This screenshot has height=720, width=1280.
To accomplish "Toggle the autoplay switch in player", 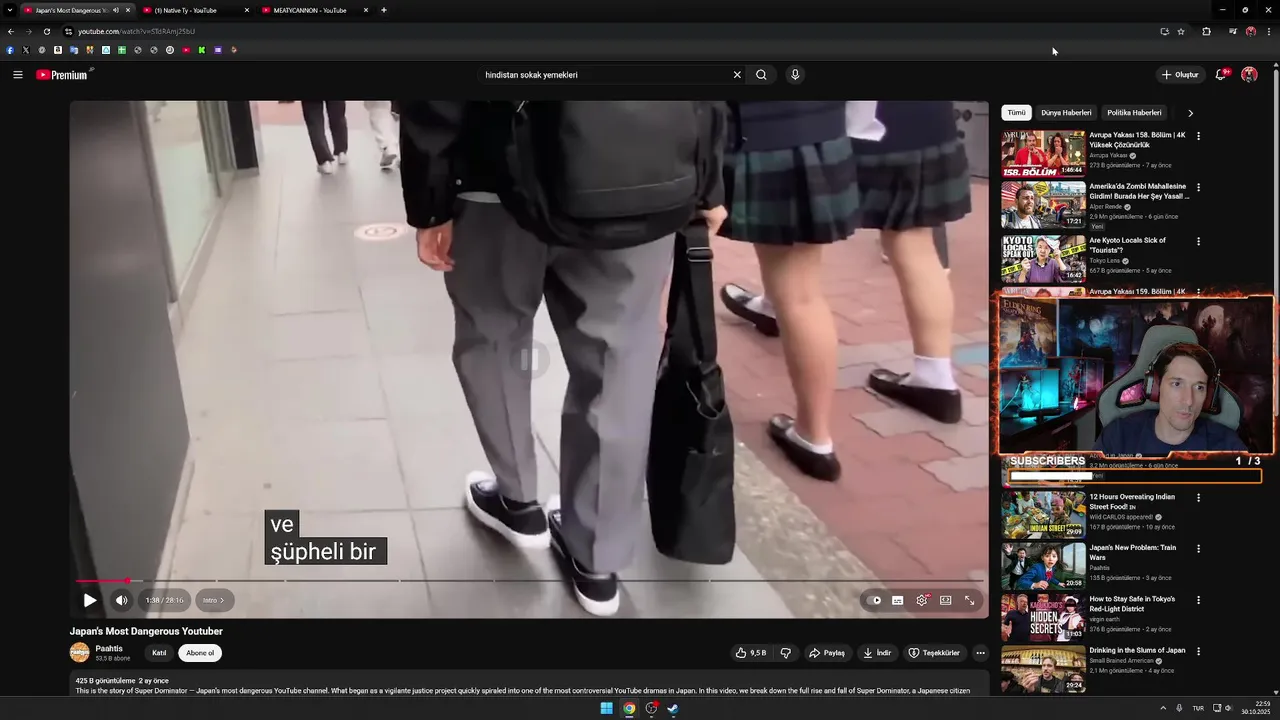I will click(x=875, y=600).
